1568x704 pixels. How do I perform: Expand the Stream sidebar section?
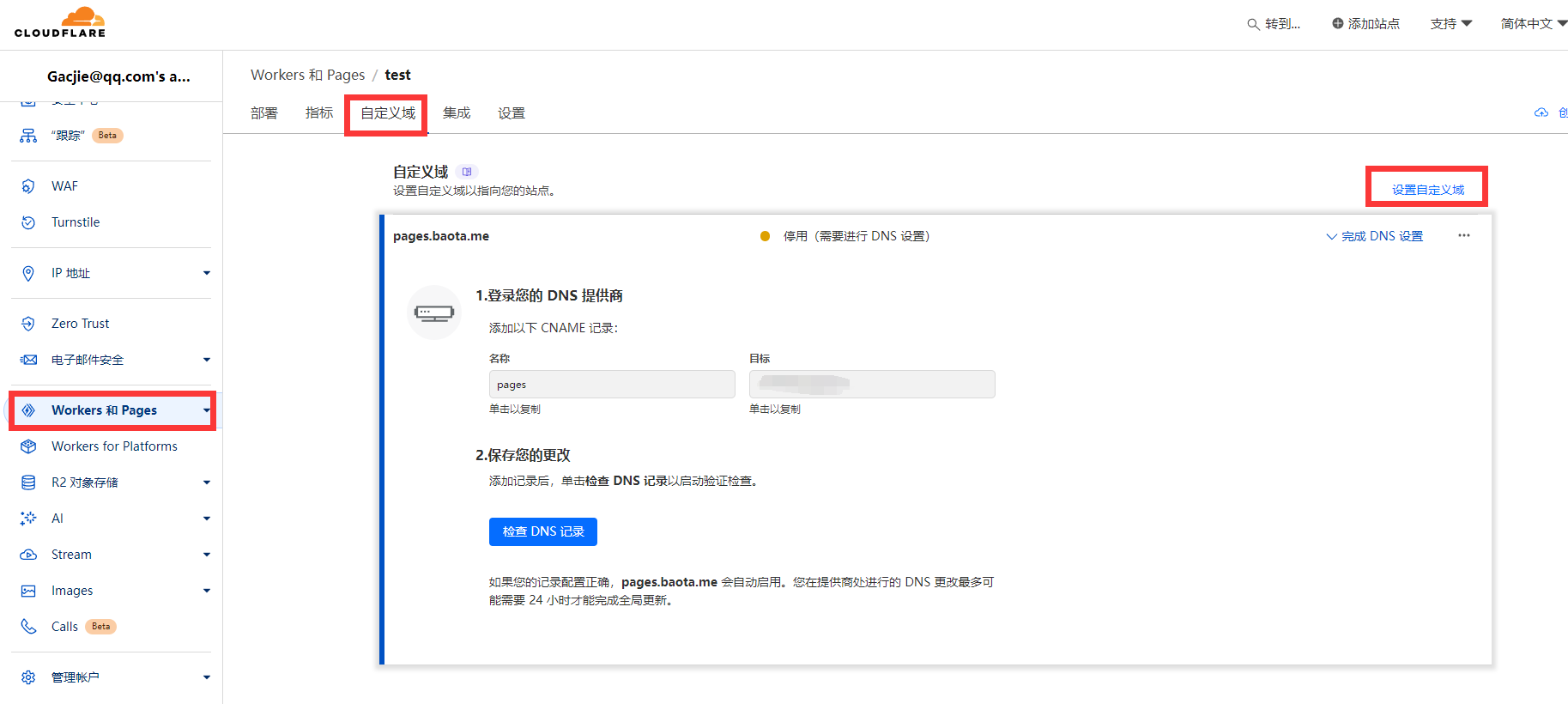coord(207,555)
